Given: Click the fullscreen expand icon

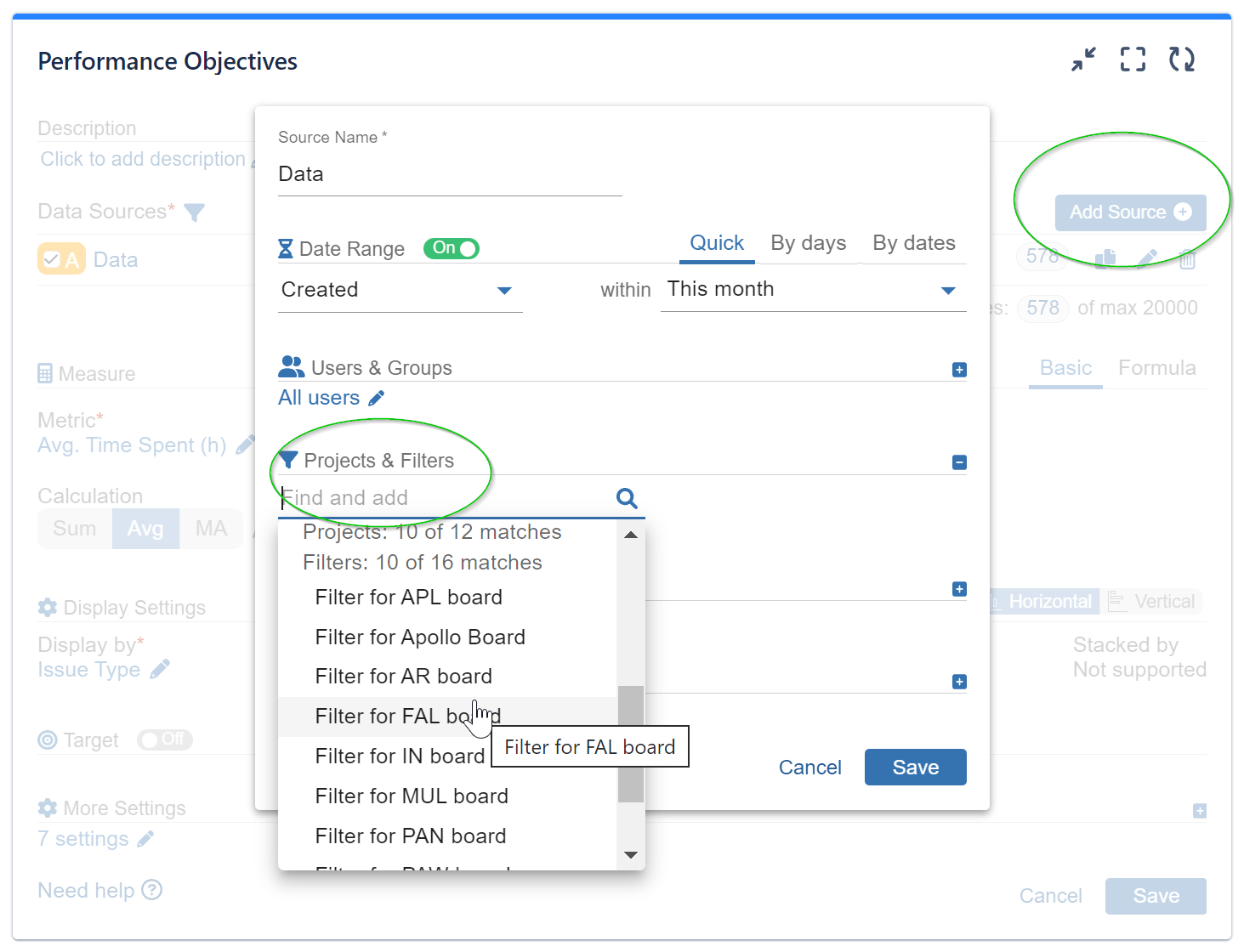Looking at the screenshot, I should [x=1132, y=59].
